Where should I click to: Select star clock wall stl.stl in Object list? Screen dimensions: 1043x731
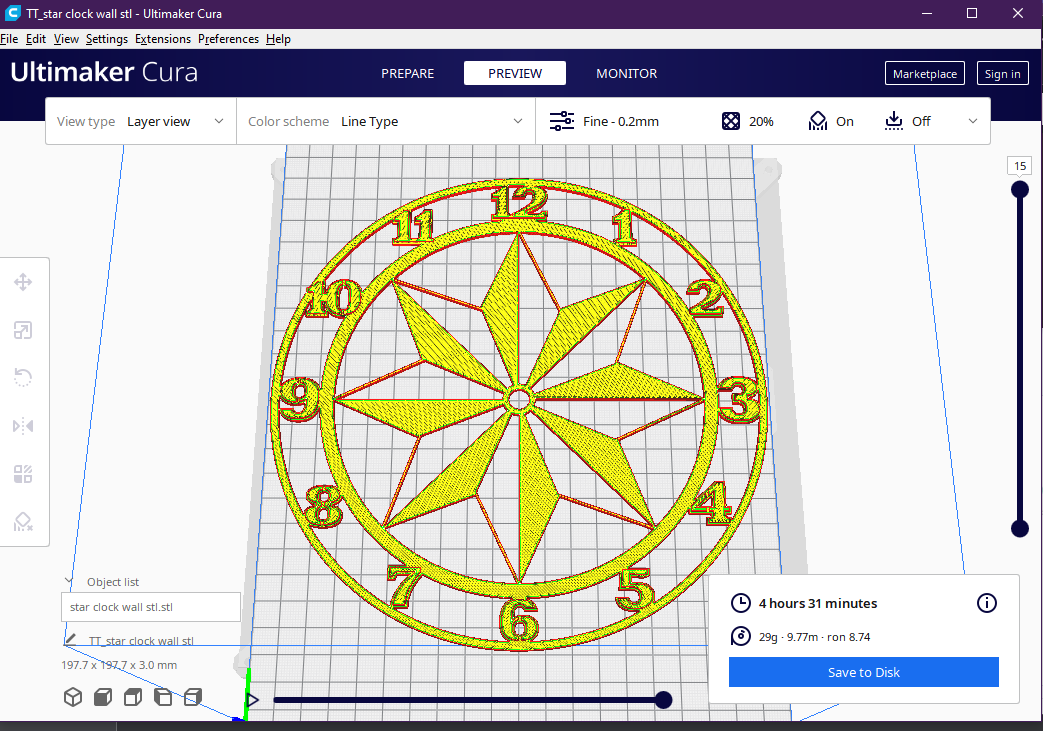(x=150, y=607)
